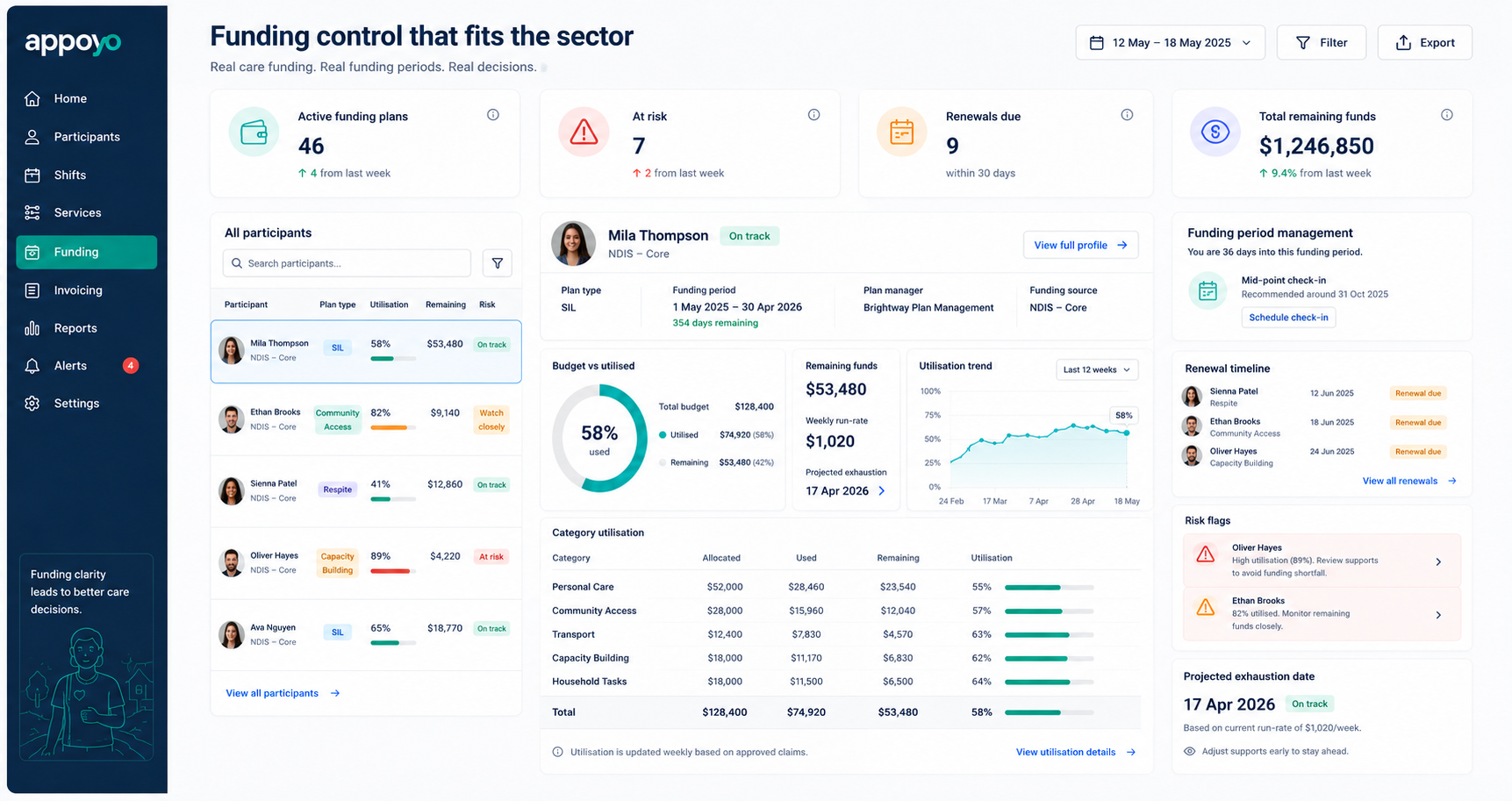
Task: Open View utilisation details link
Action: pos(1076,752)
